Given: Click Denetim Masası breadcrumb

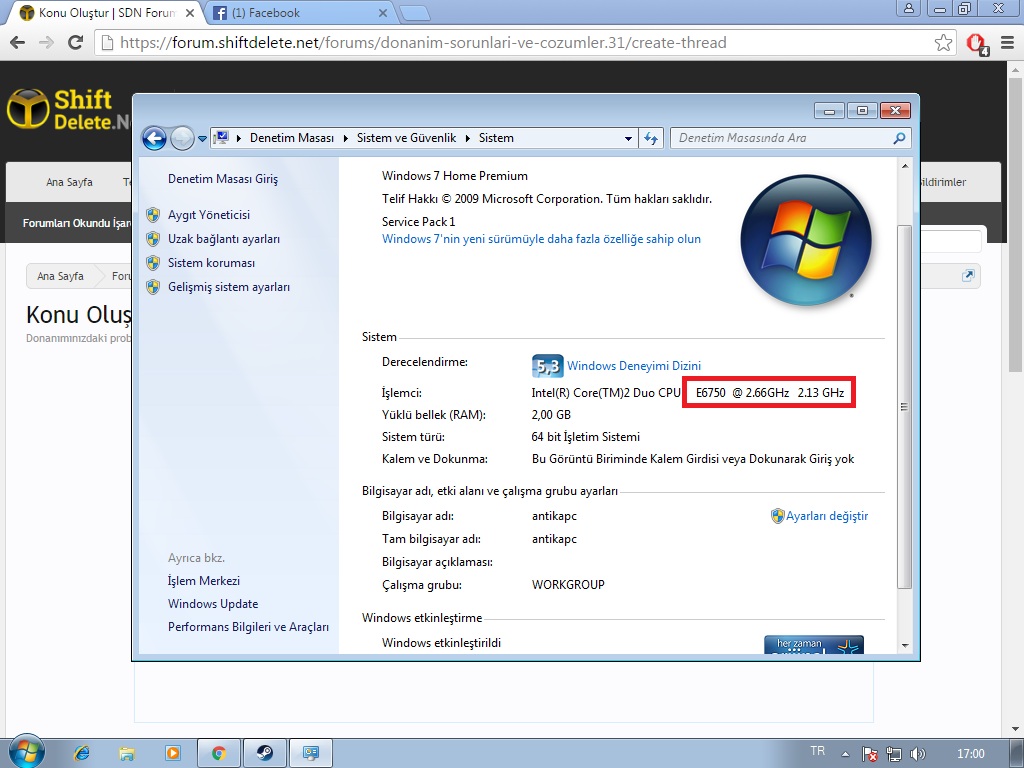Looking at the screenshot, I should tap(291, 138).
